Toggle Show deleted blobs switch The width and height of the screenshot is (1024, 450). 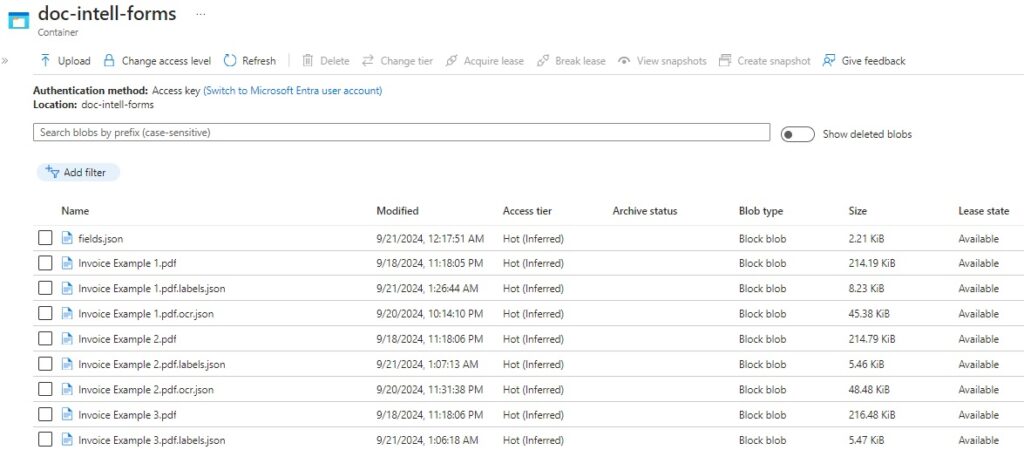click(797, 135)
